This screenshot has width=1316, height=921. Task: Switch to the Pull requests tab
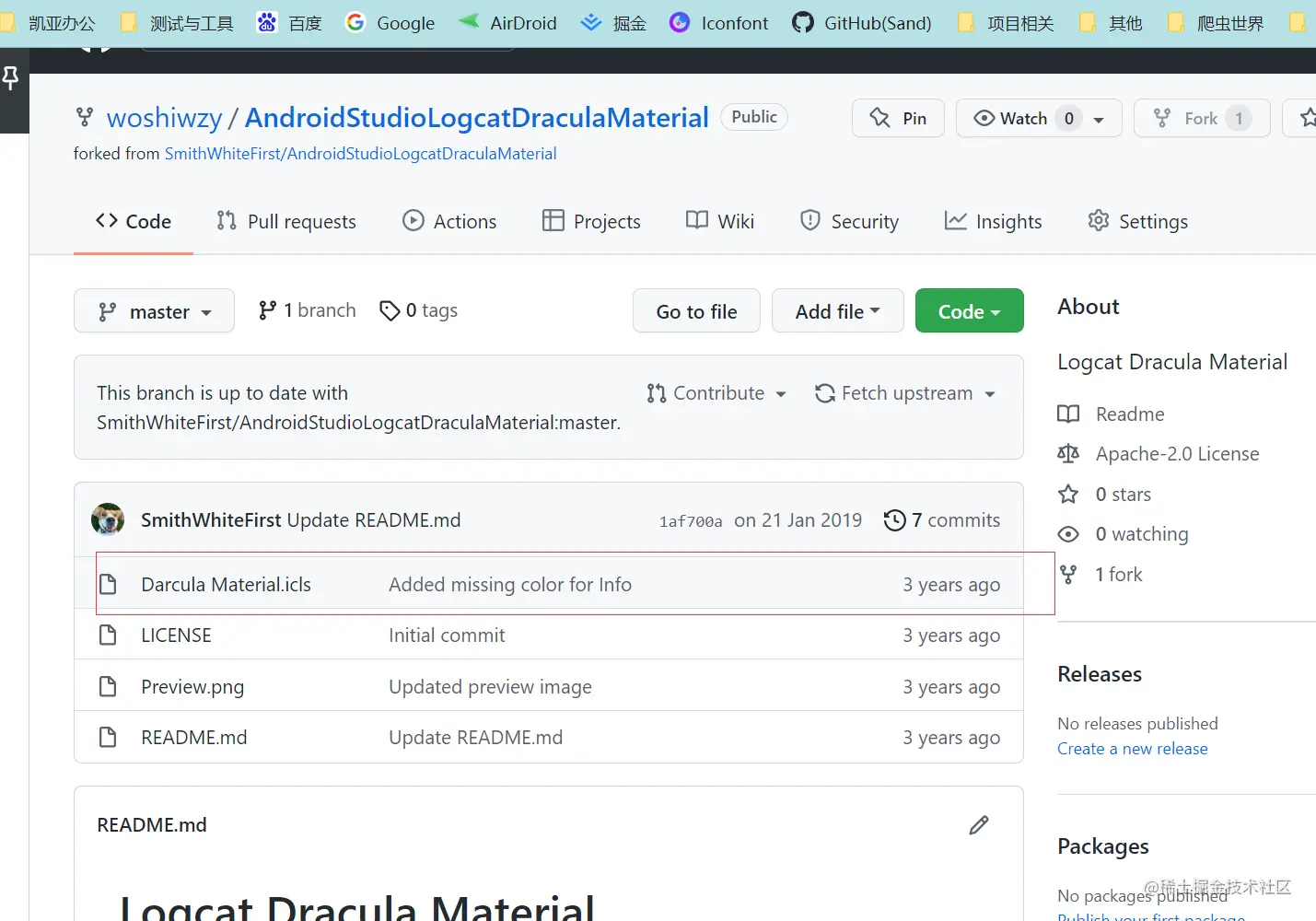286,221
